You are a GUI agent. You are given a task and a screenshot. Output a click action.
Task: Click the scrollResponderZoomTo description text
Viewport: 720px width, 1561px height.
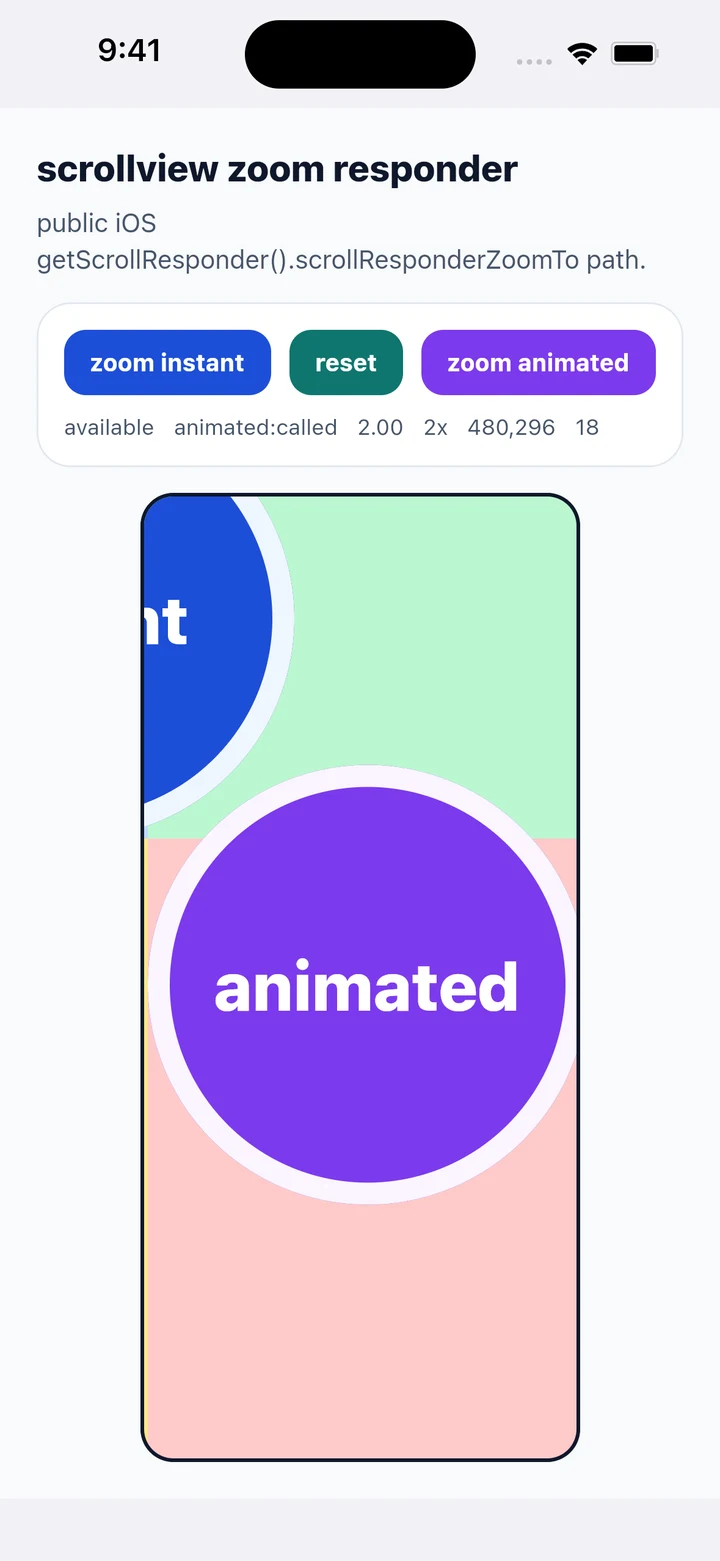pyautogui.click(x=341, y=241)
